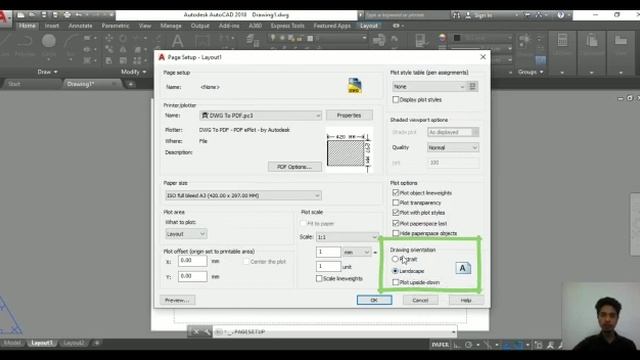Click the Layer Properties icon in ribbon

pos(253,40)
